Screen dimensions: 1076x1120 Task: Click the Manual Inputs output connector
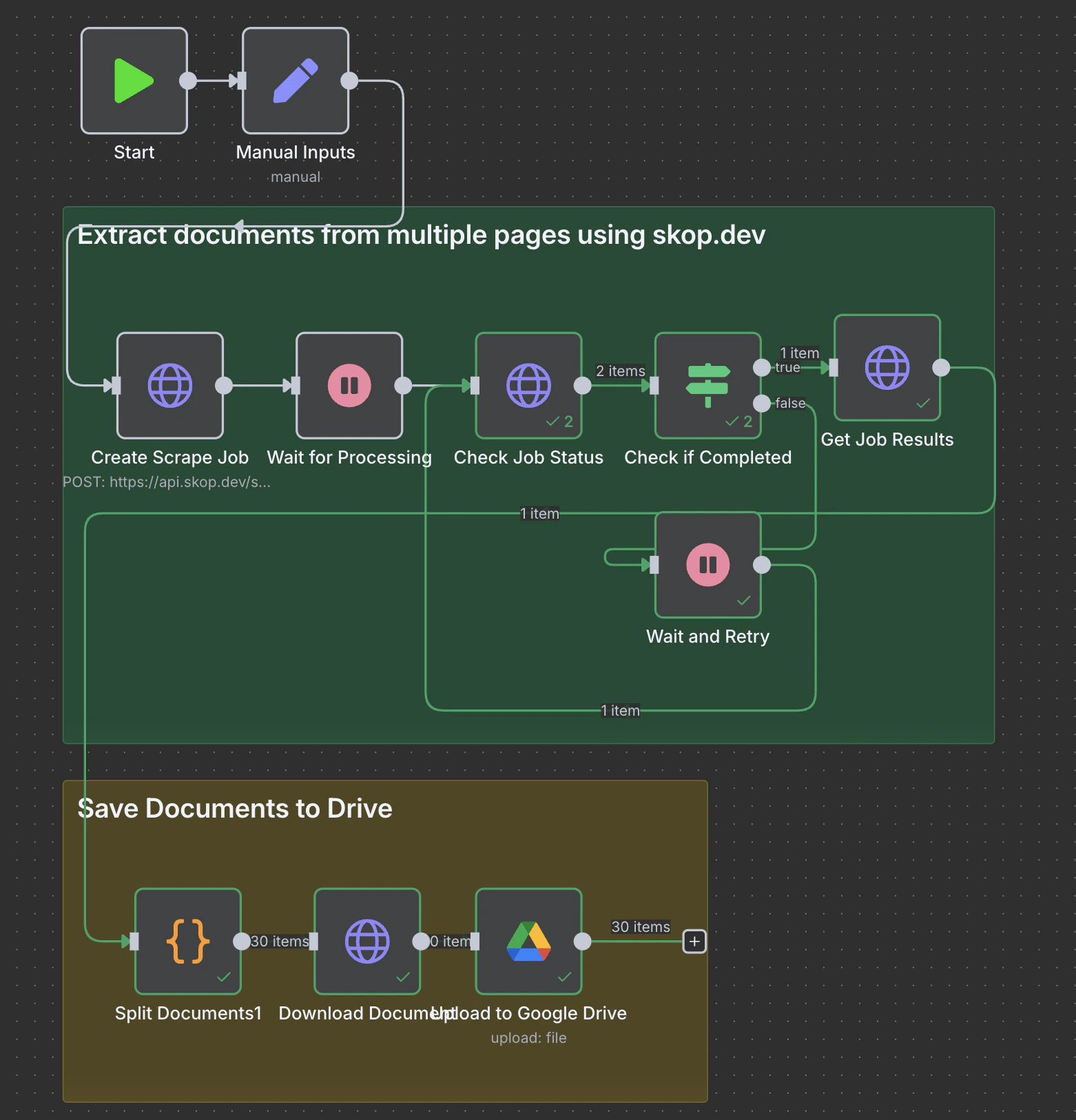(349, 81)
